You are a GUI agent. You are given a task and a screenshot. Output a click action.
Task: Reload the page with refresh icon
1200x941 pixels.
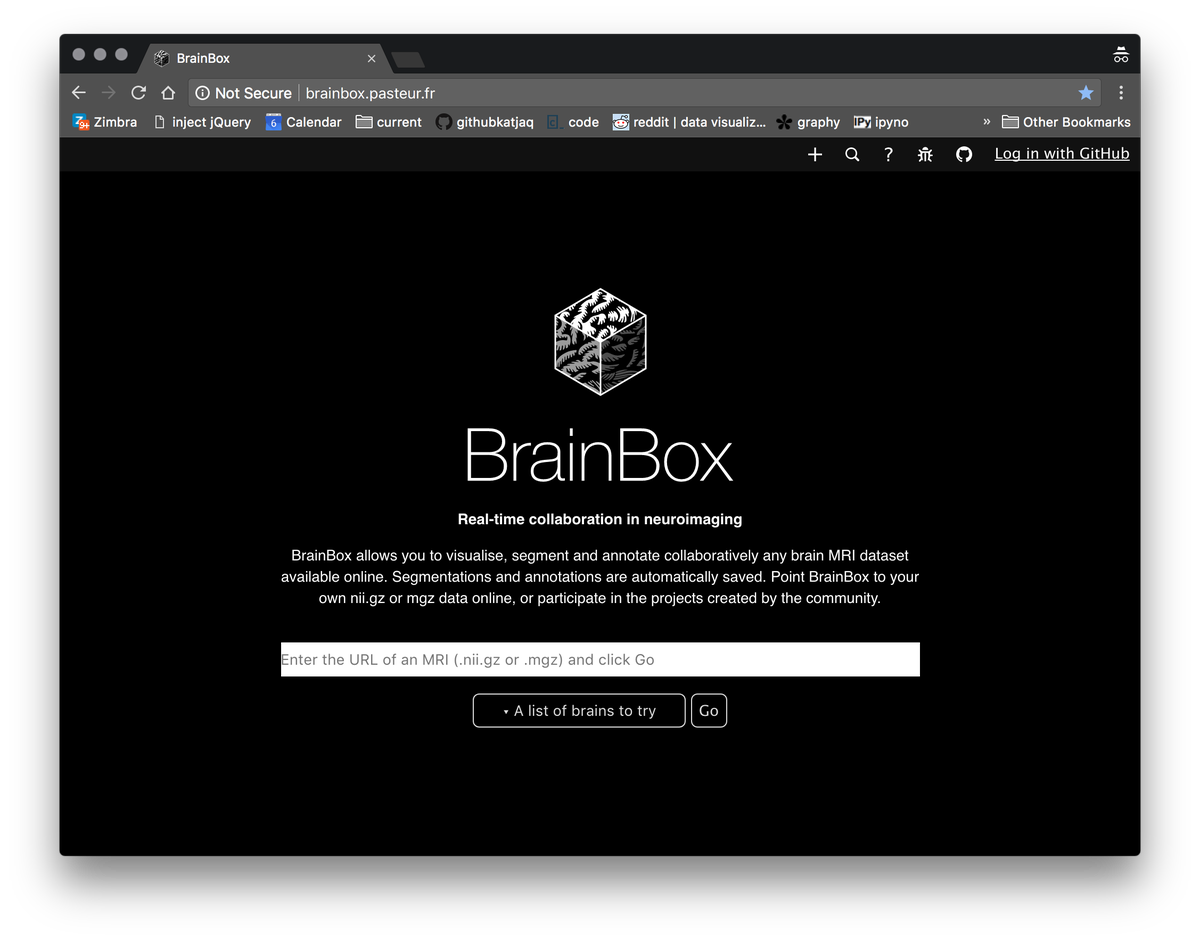coord(139,93)
